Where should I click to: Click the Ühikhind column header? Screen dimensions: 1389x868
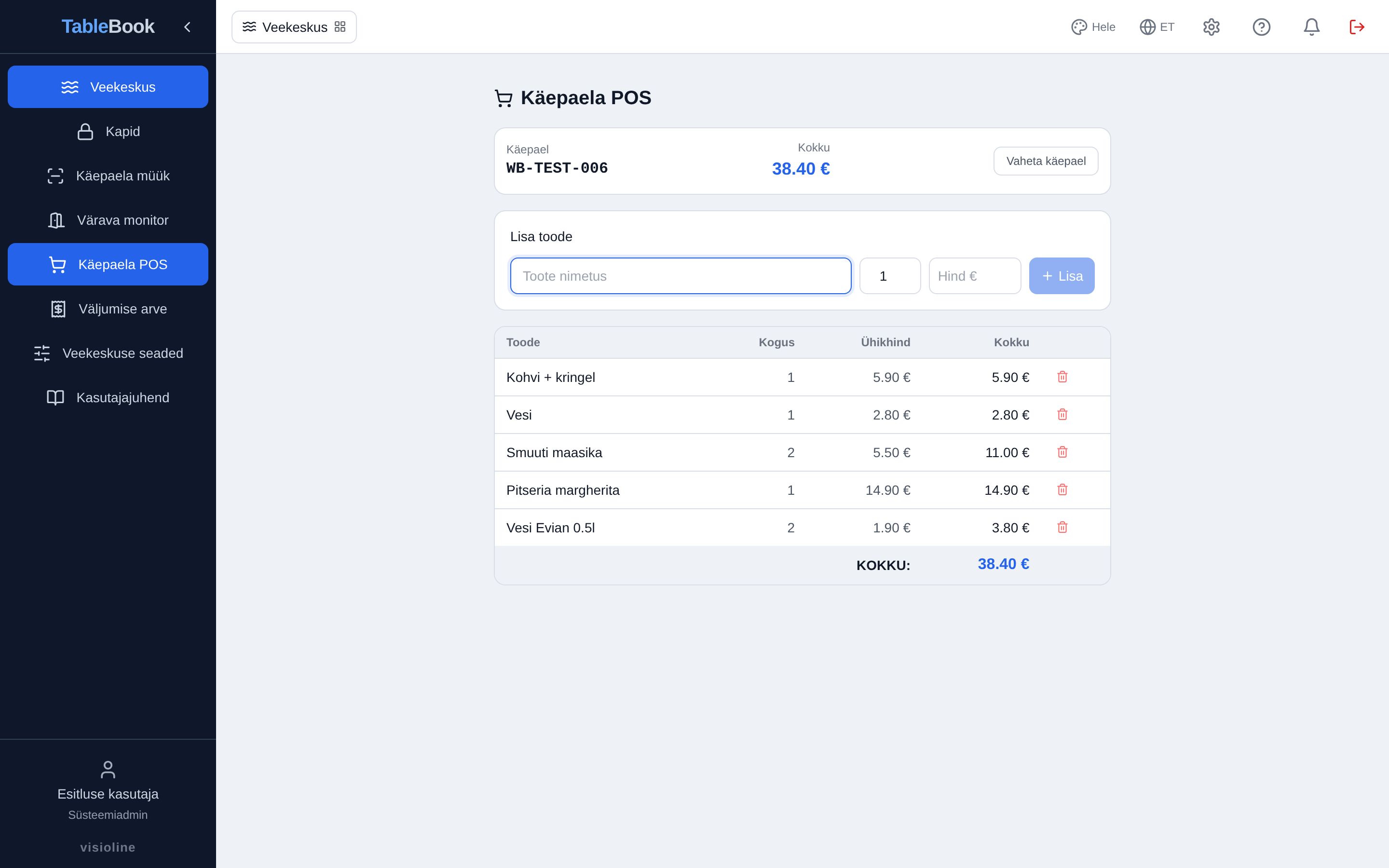click(x=885, y=342)
